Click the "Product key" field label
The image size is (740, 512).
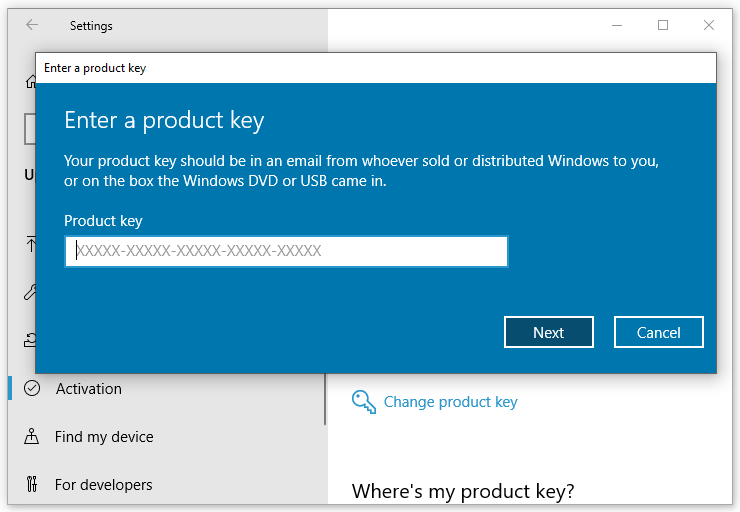coord(103,221)
